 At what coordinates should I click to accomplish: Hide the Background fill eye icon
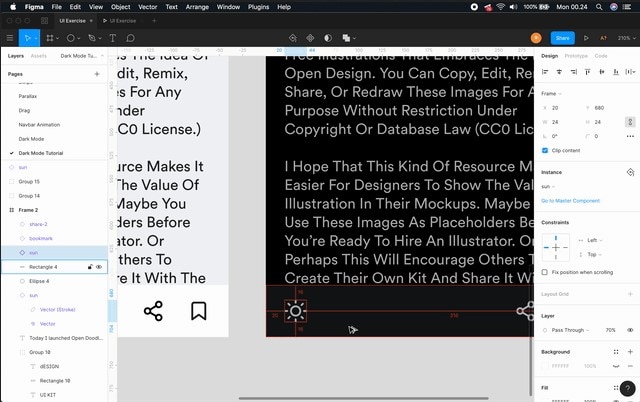pos(616,366)
